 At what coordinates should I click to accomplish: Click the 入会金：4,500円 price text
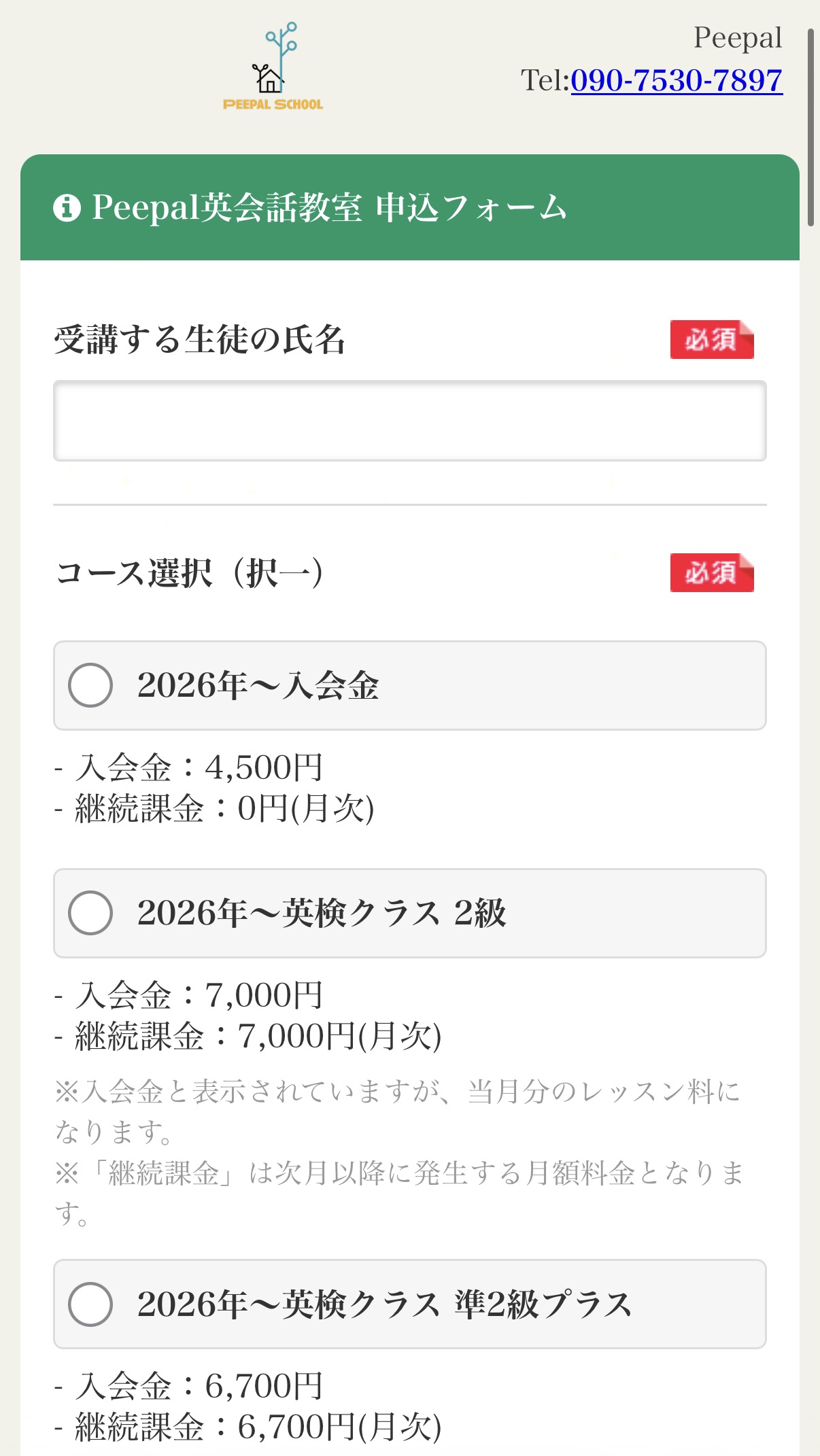point(198,767)
